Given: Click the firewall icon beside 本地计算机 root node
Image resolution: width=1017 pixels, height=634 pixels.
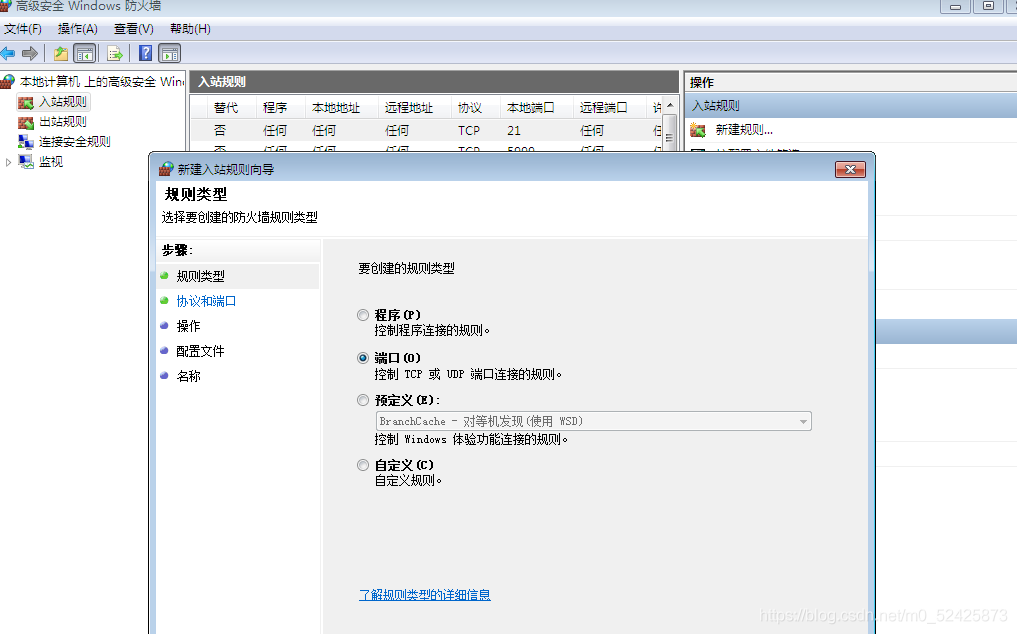Looking at the screenshot, I should tap(8, 81).
